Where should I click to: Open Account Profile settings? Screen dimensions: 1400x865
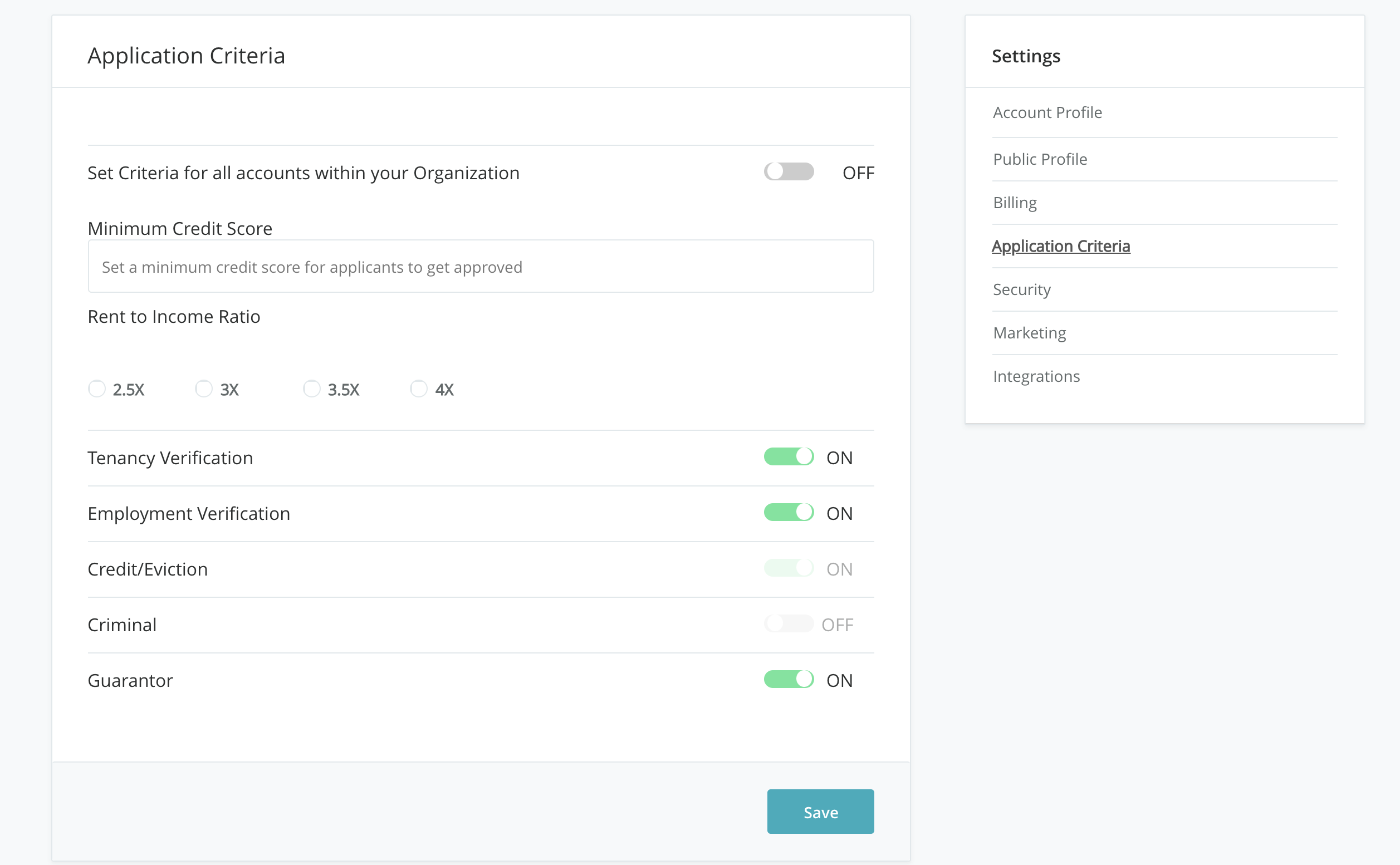point(1047,112)
